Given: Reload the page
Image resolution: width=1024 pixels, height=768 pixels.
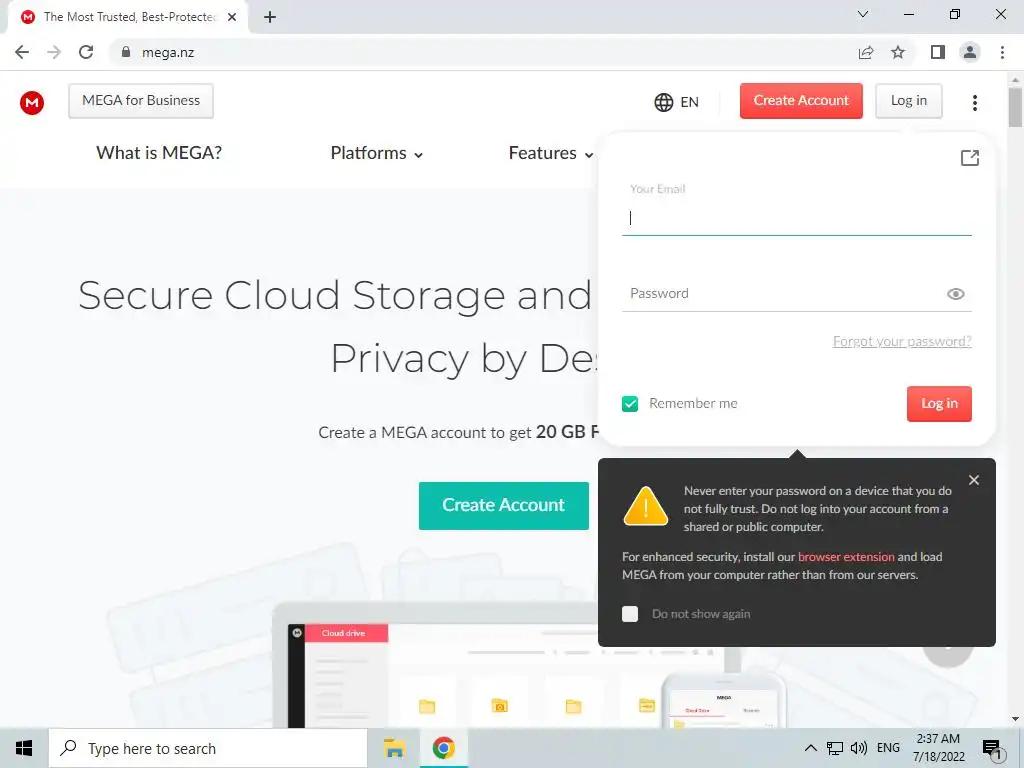Looking at the screenshot, I should click(86, 52).
